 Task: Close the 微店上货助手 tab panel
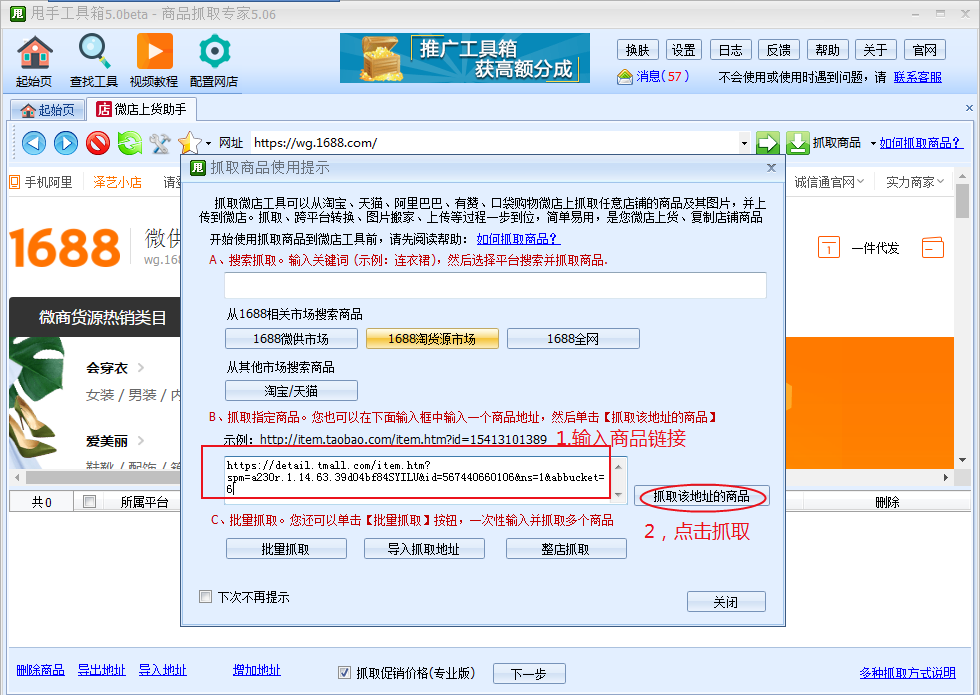(x=969, y=108)
